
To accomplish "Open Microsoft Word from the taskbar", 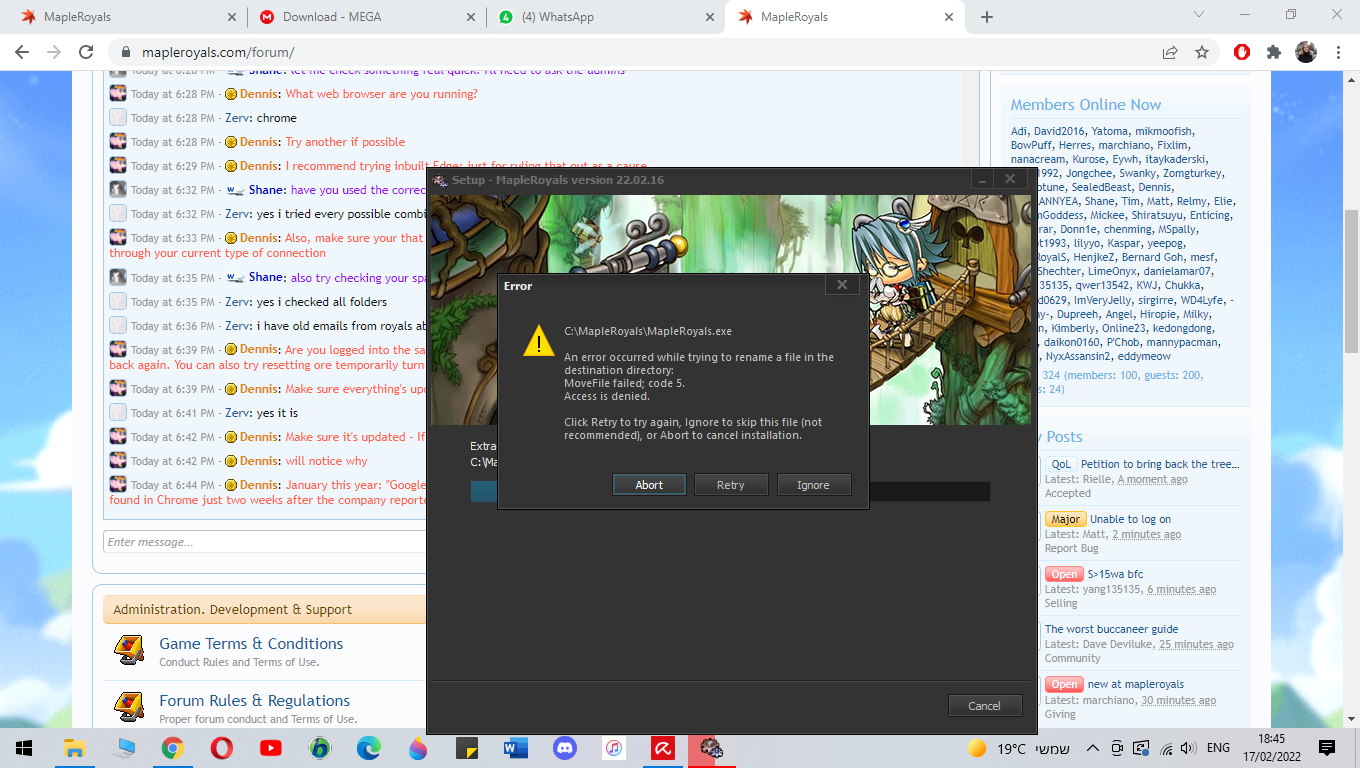I will (516, 748).
